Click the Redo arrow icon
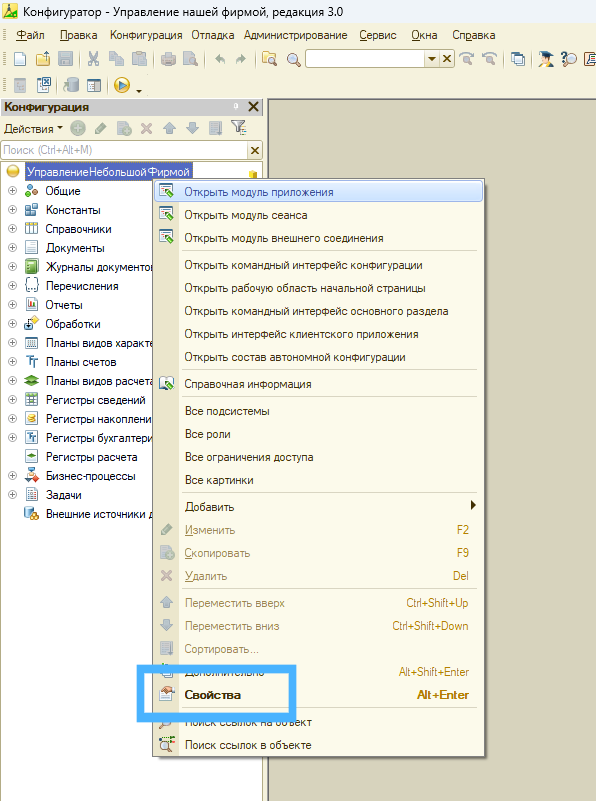Viewport: 596px width, 801px height. [x=241, y=59]
